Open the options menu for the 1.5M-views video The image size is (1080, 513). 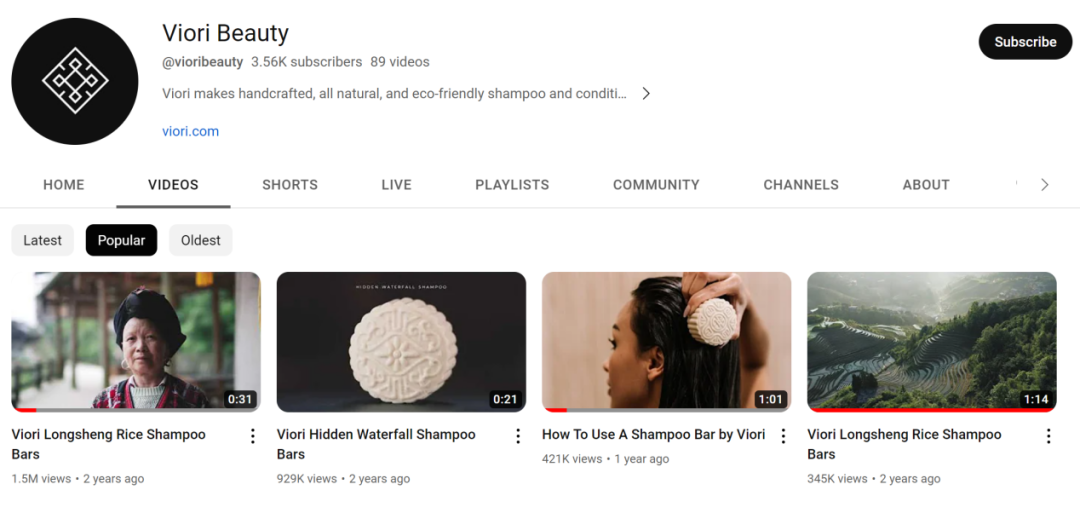point(253,436)
